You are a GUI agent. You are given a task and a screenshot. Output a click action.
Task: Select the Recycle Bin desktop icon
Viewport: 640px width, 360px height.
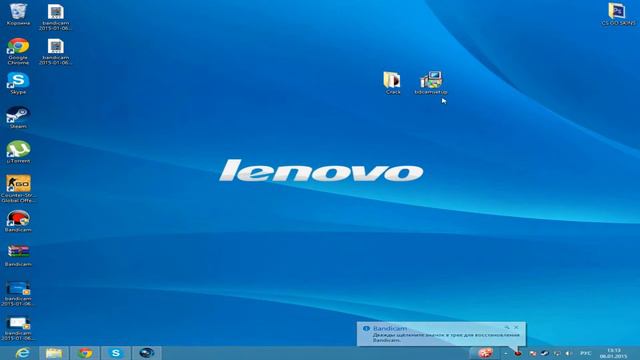tap(18, 14)
